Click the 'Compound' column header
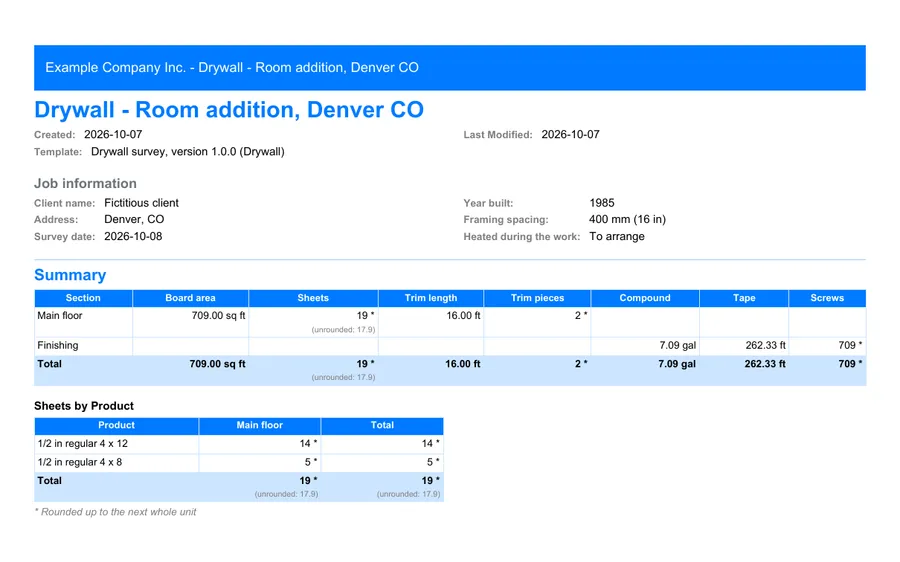900x562 pixels. 645,298
